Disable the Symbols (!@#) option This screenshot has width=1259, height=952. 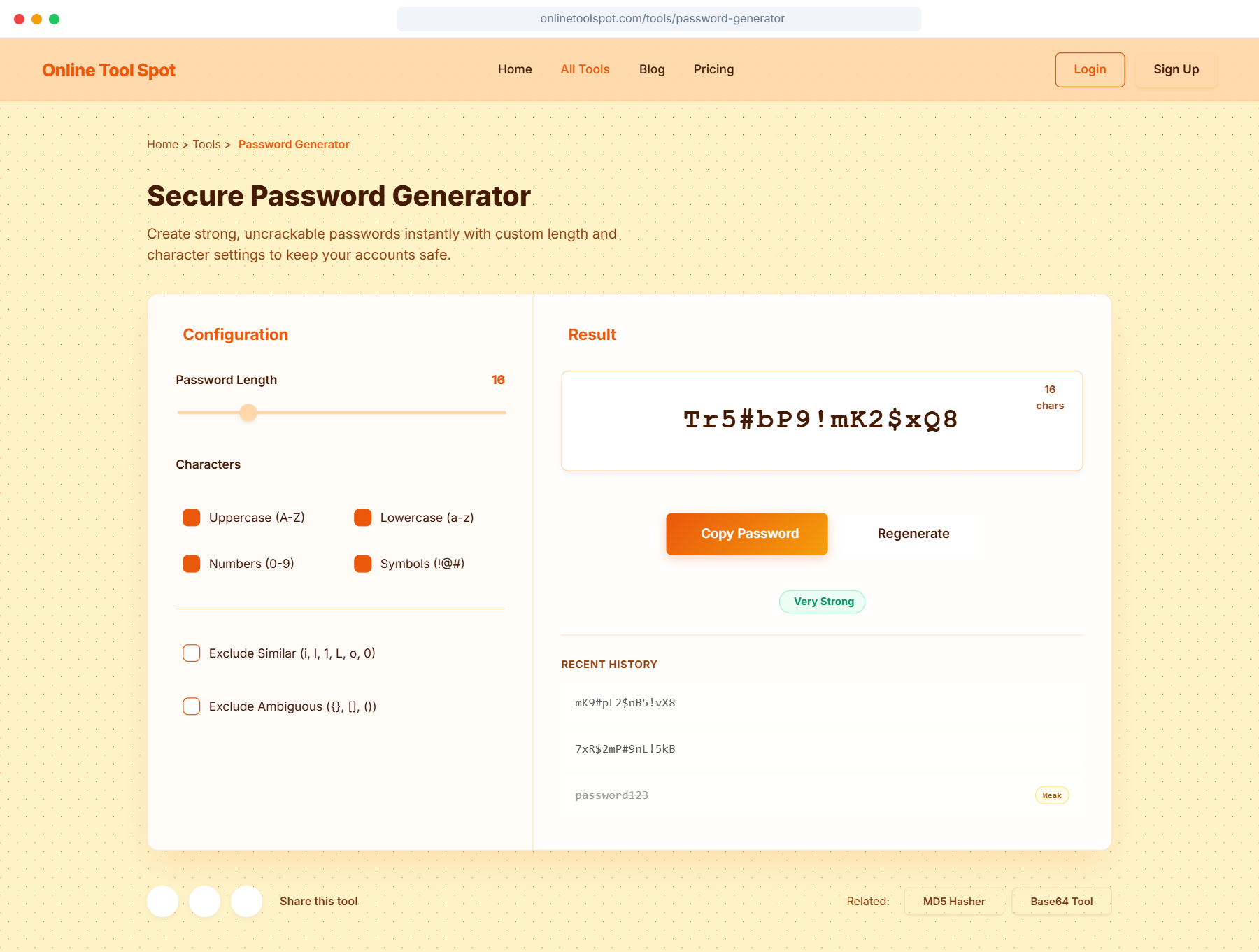(362, 563)
